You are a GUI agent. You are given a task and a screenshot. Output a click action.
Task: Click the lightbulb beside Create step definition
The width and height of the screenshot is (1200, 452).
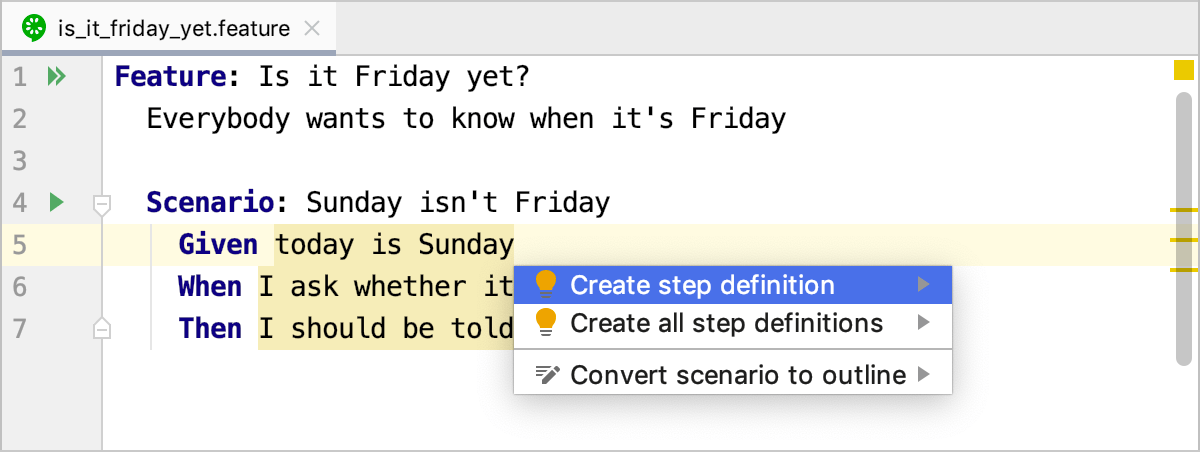(545, 285)
